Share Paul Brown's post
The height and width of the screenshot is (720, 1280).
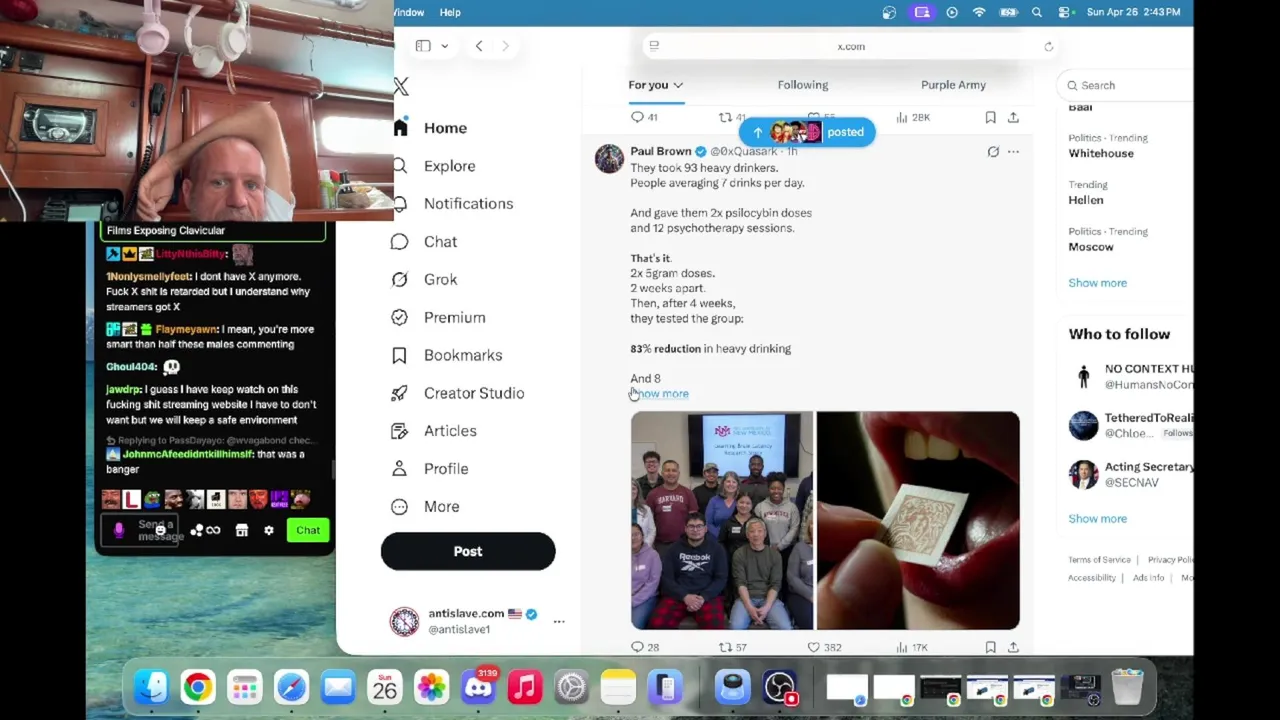tap(1013, 647)
